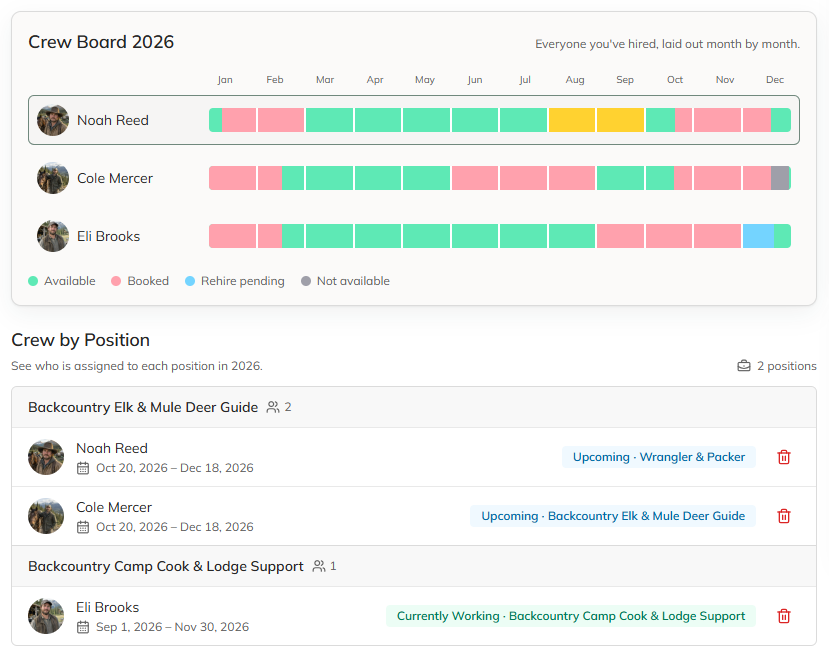This screenshot has width=829, height=658.
Task: Click Noah Reed's available May block
Action: click(x=426, y=120)
